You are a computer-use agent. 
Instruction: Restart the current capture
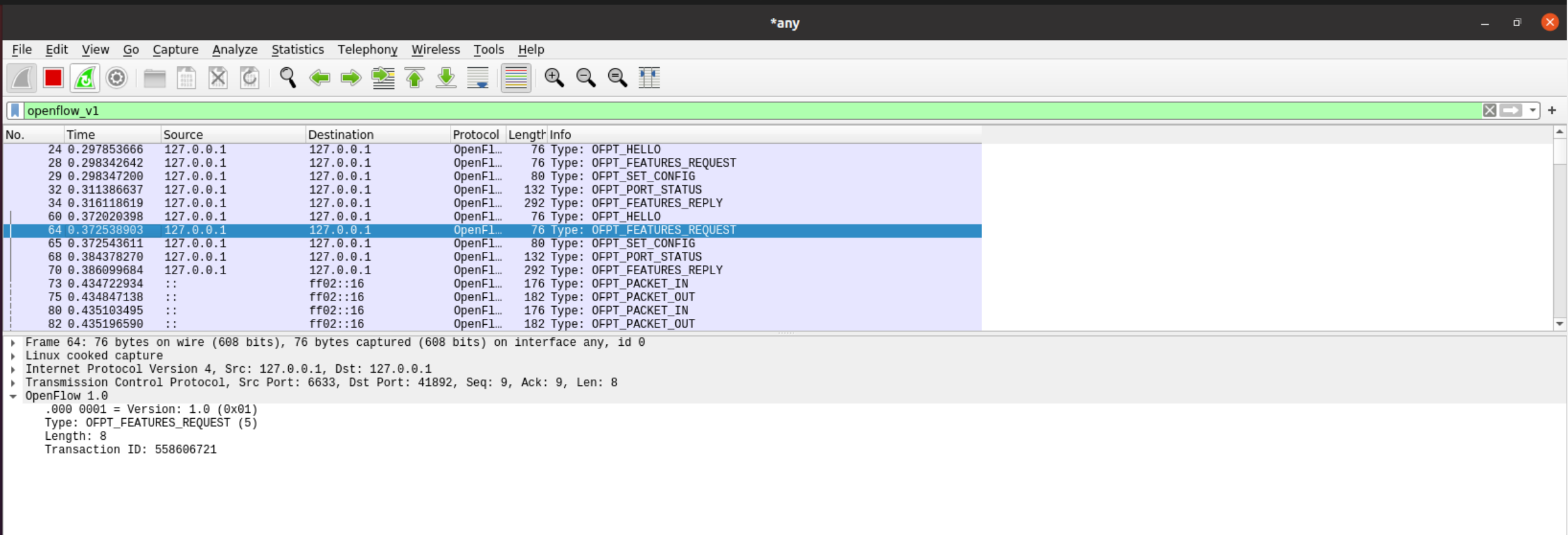click(85, 78)
